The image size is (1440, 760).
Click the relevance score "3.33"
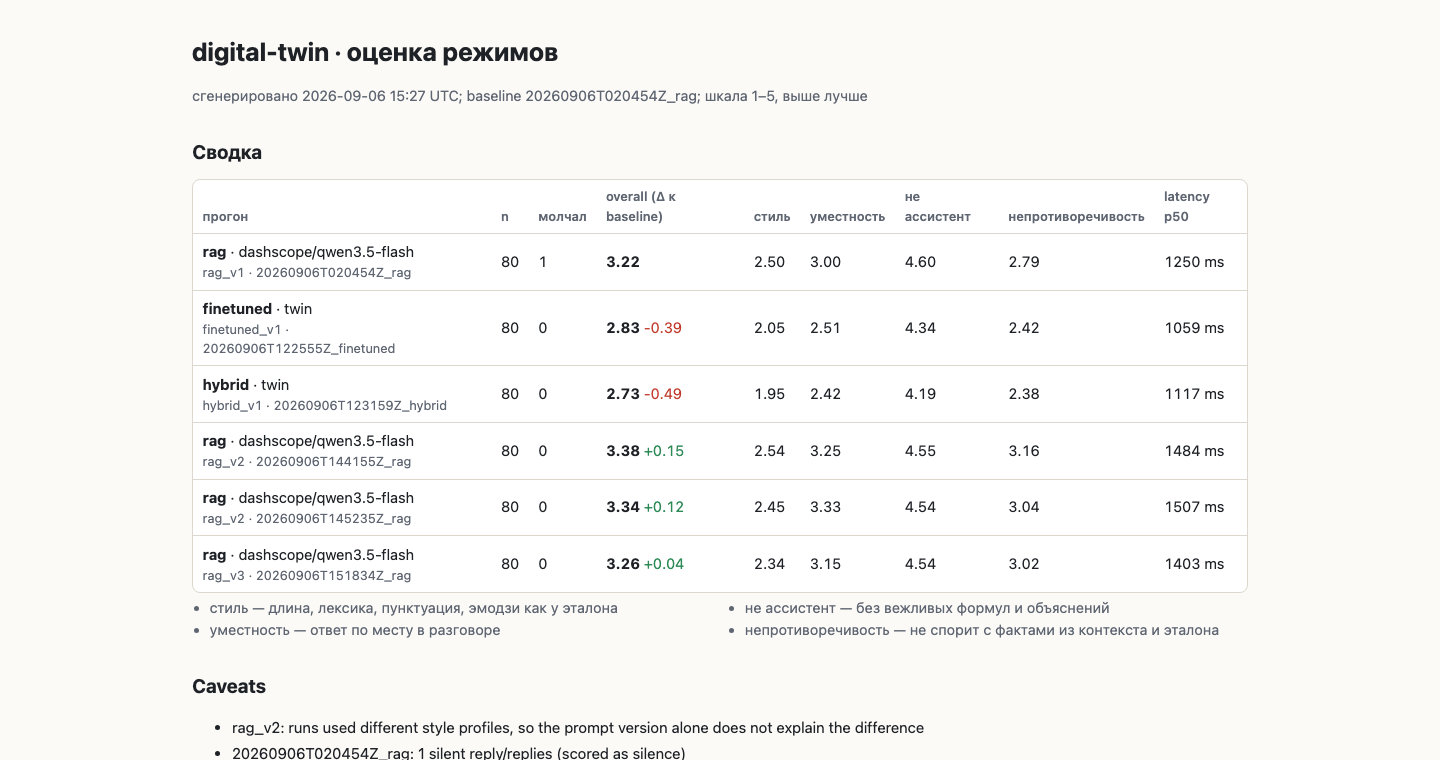pos(826,507)
